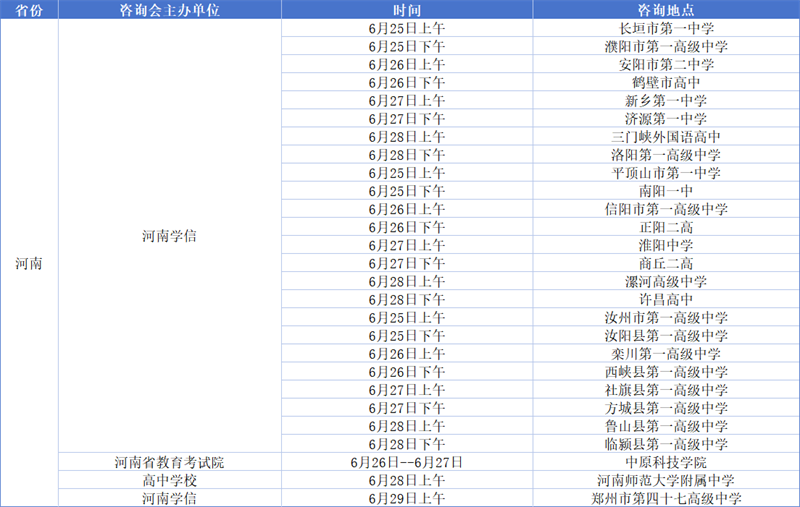This screenshot has height=507, width=800.
Task: Click the 咨询会主办单位 column header
Action: (x=170, y=10)
